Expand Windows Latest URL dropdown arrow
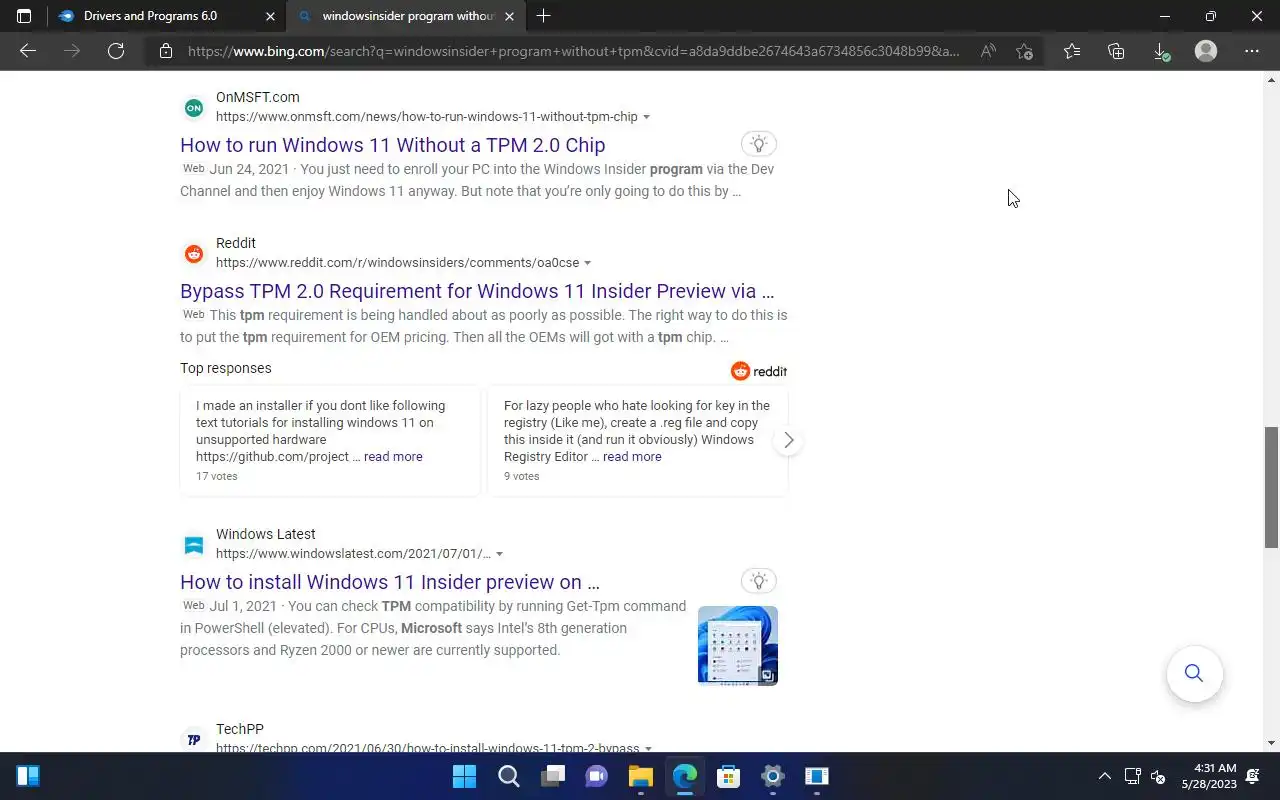This screenshot has width=1280, height=800. coord(499,554)
